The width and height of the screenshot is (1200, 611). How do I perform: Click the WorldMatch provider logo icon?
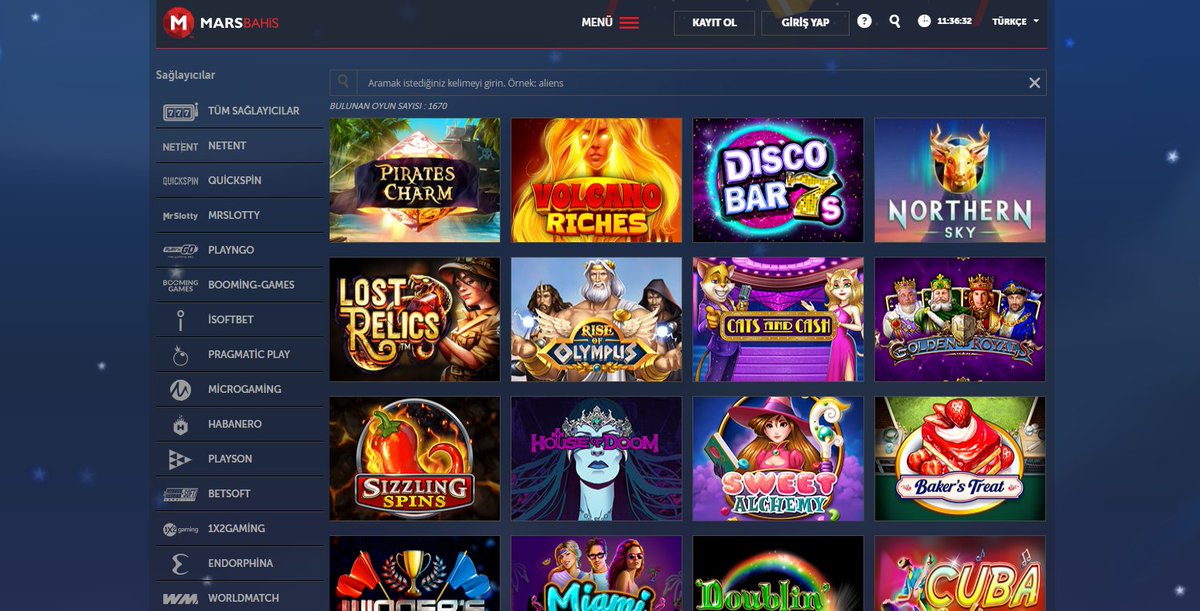click(180, 599)
